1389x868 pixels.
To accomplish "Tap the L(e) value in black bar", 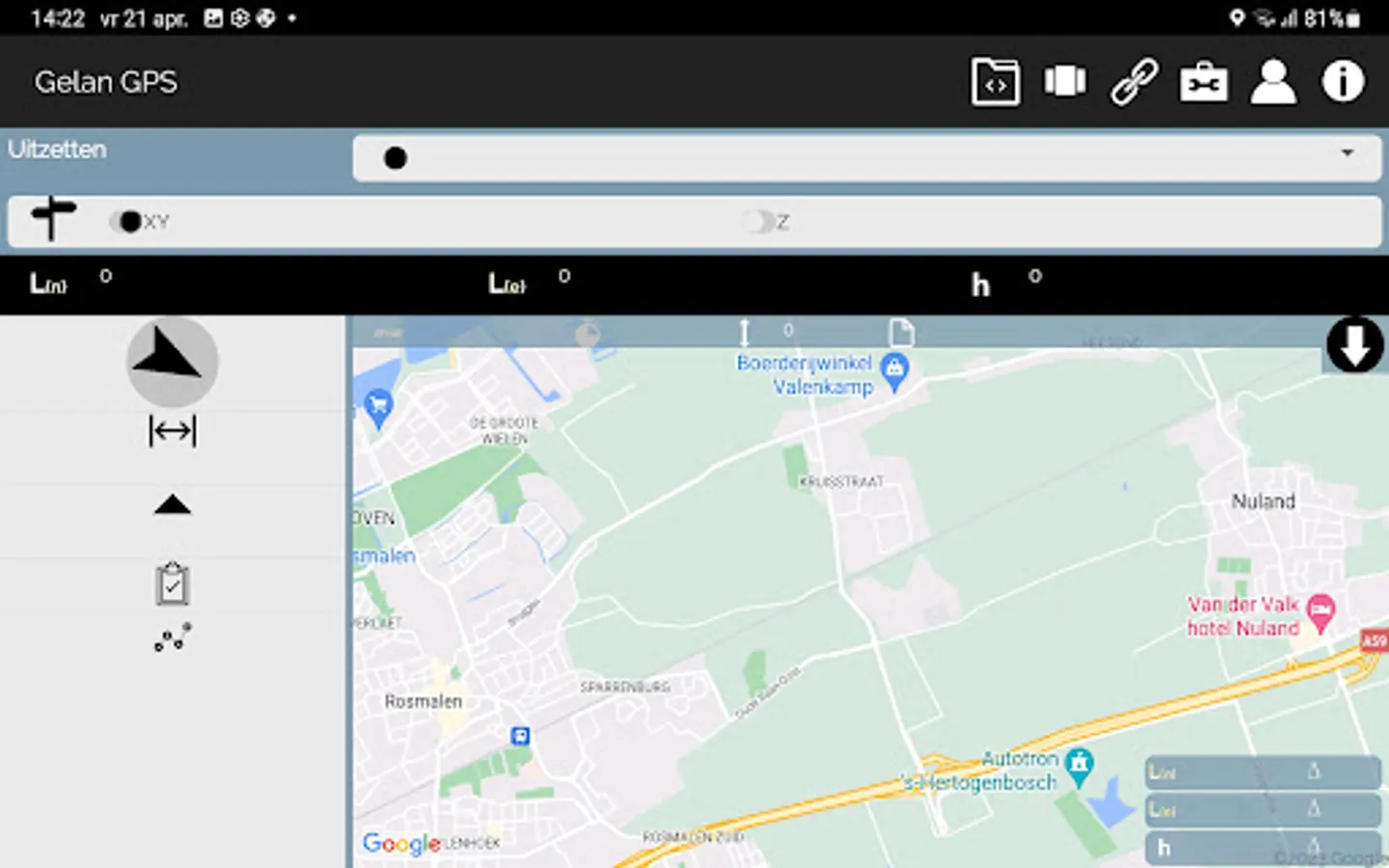I will point(564,277).
